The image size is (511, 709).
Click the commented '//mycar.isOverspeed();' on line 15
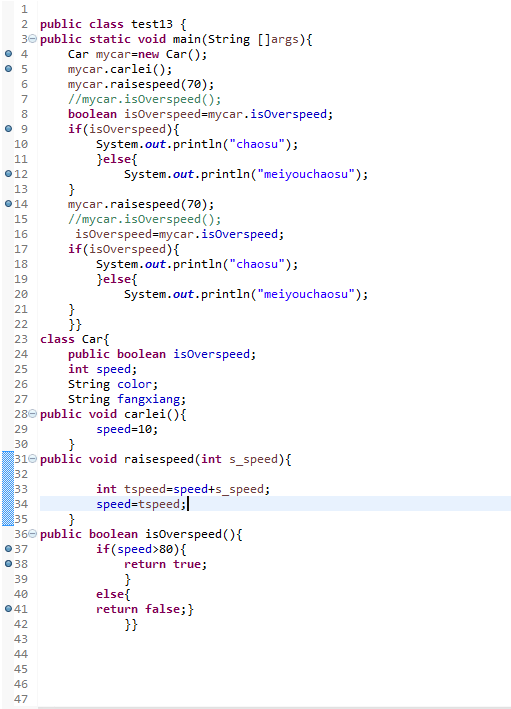(145, 219)
